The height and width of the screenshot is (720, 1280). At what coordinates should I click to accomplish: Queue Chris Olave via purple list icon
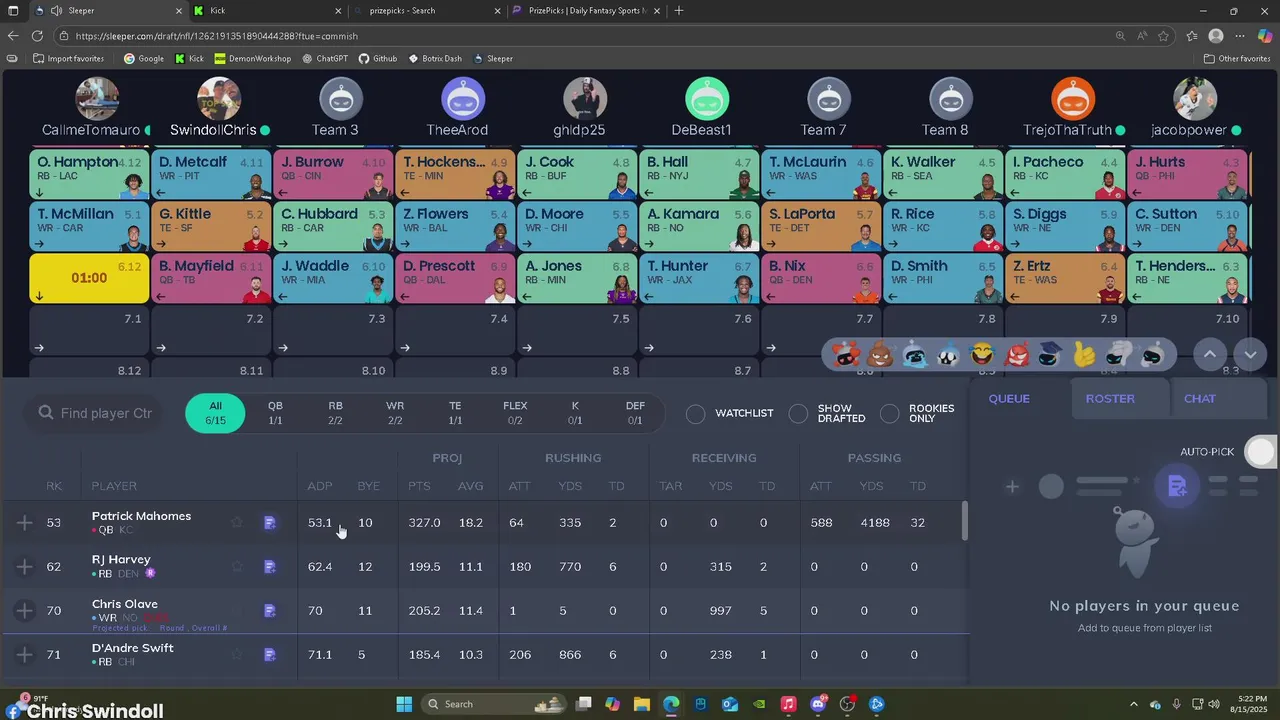[269, 611]
